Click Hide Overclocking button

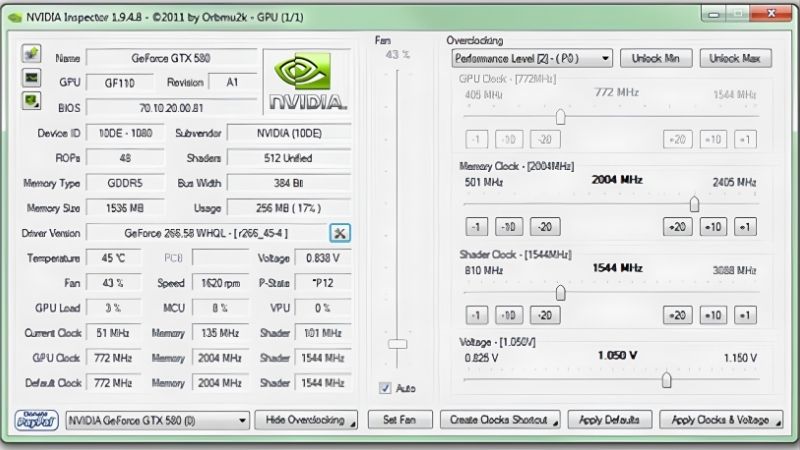pos(306,420)
